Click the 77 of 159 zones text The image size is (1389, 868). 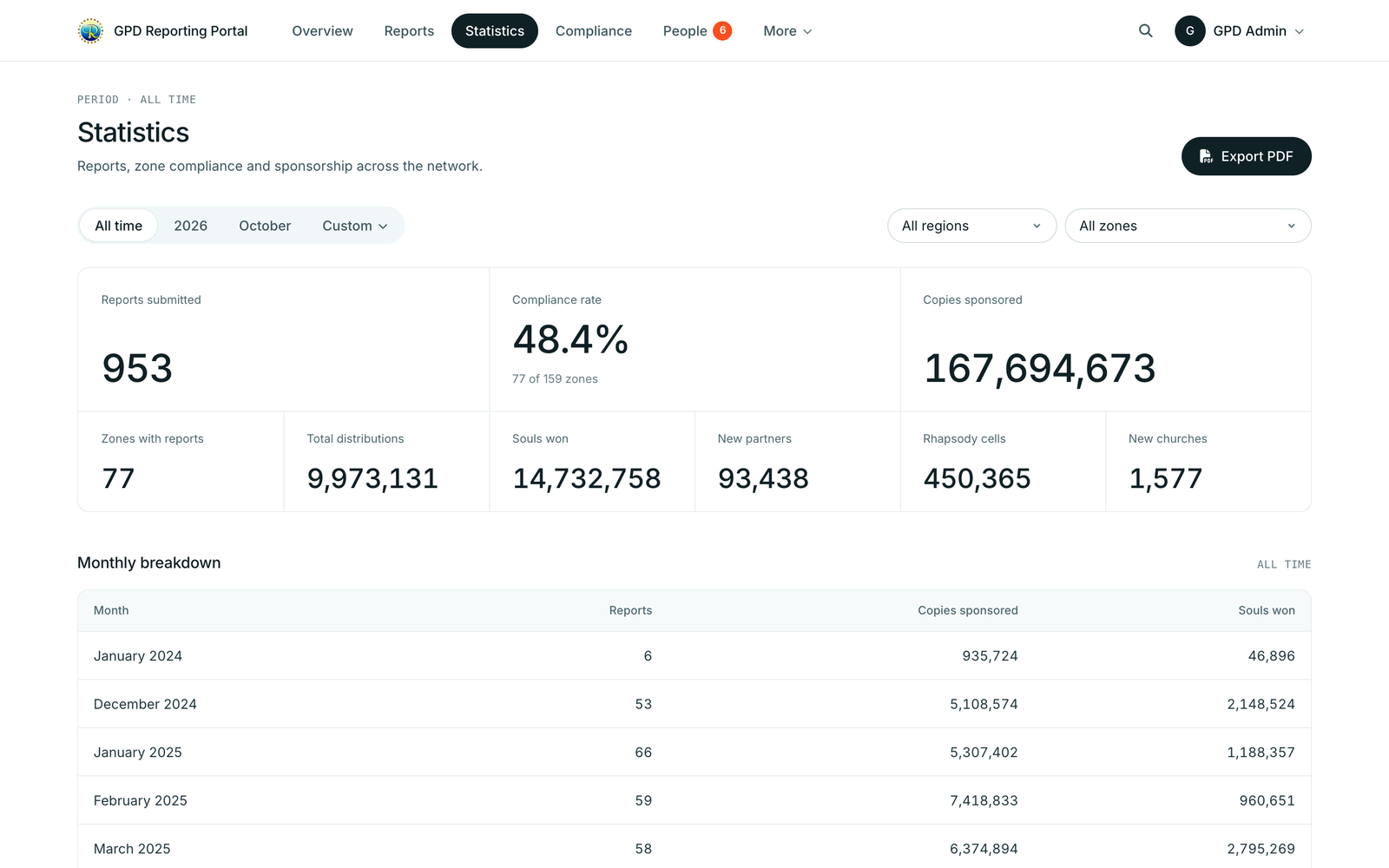click(x=555, y=378)
